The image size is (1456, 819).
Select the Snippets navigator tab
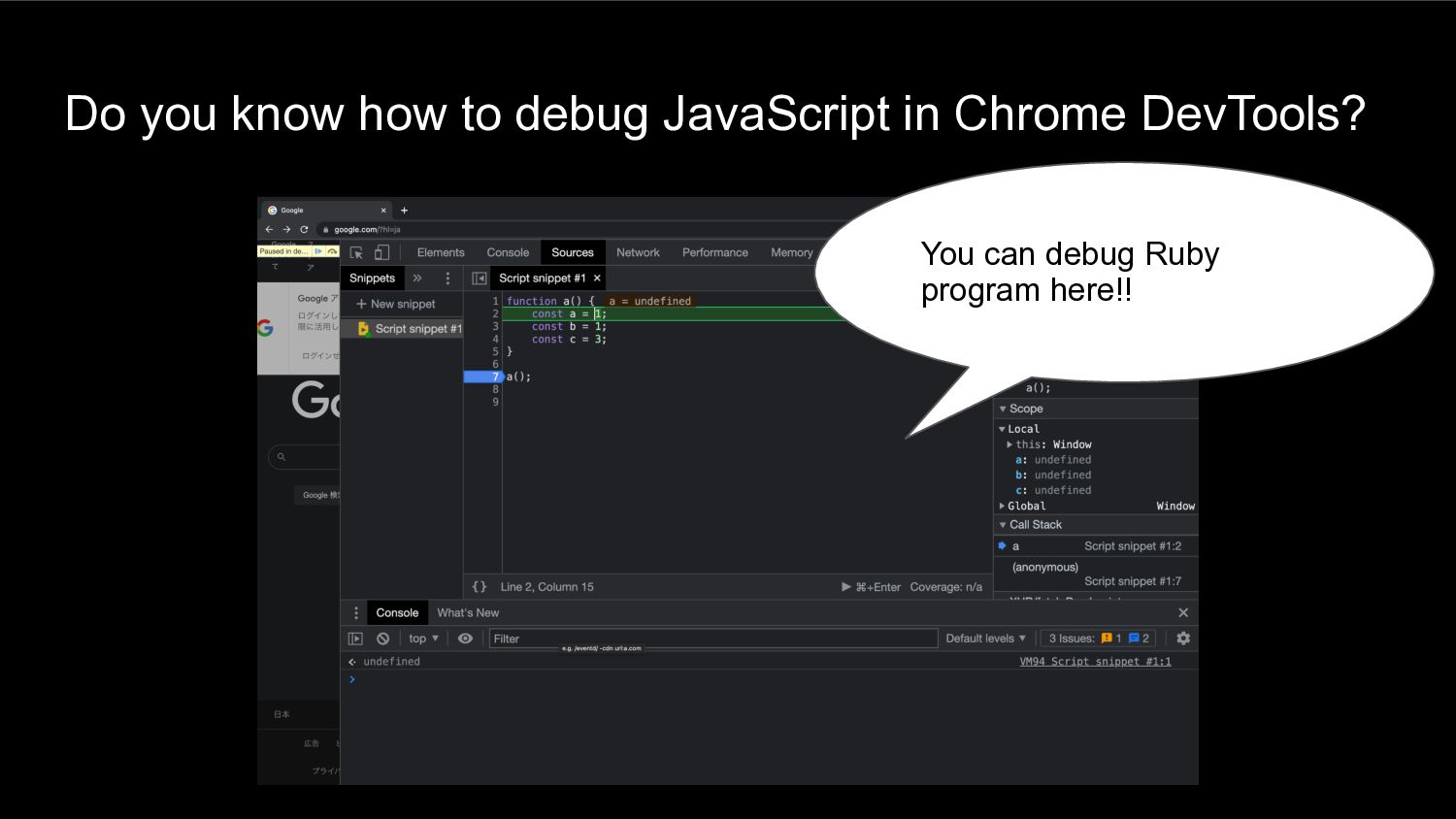coord(372,278)
